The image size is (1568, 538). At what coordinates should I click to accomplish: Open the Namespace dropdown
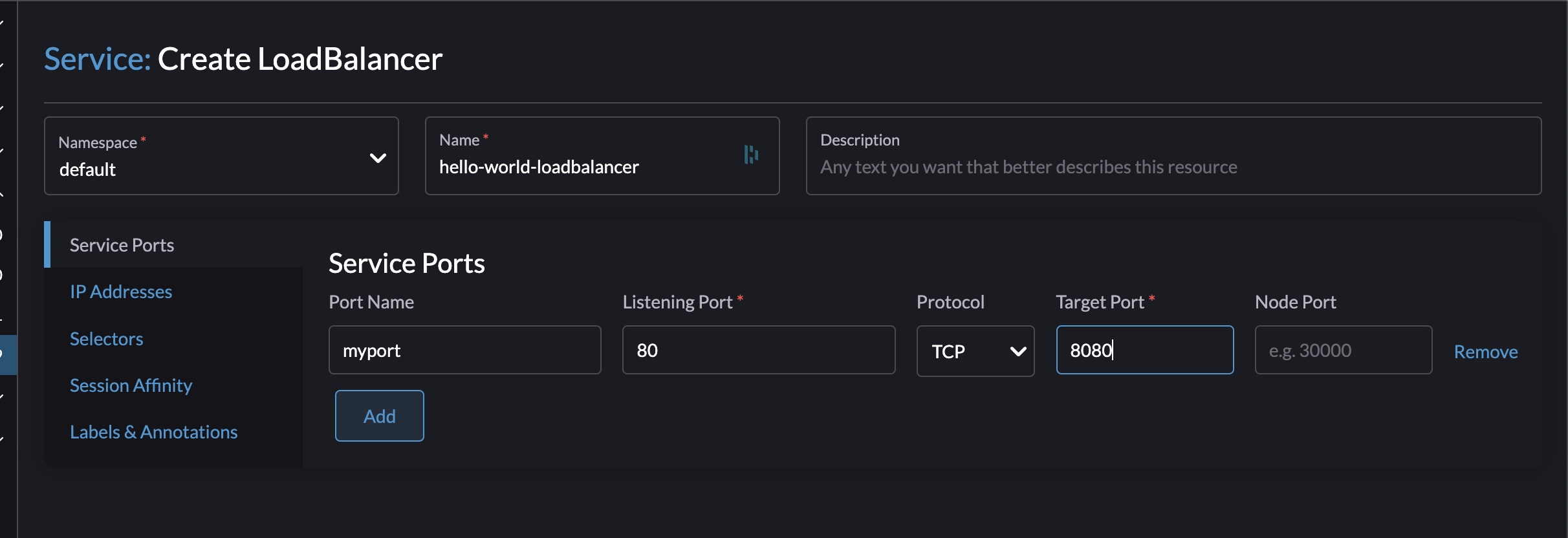[221, 156]
